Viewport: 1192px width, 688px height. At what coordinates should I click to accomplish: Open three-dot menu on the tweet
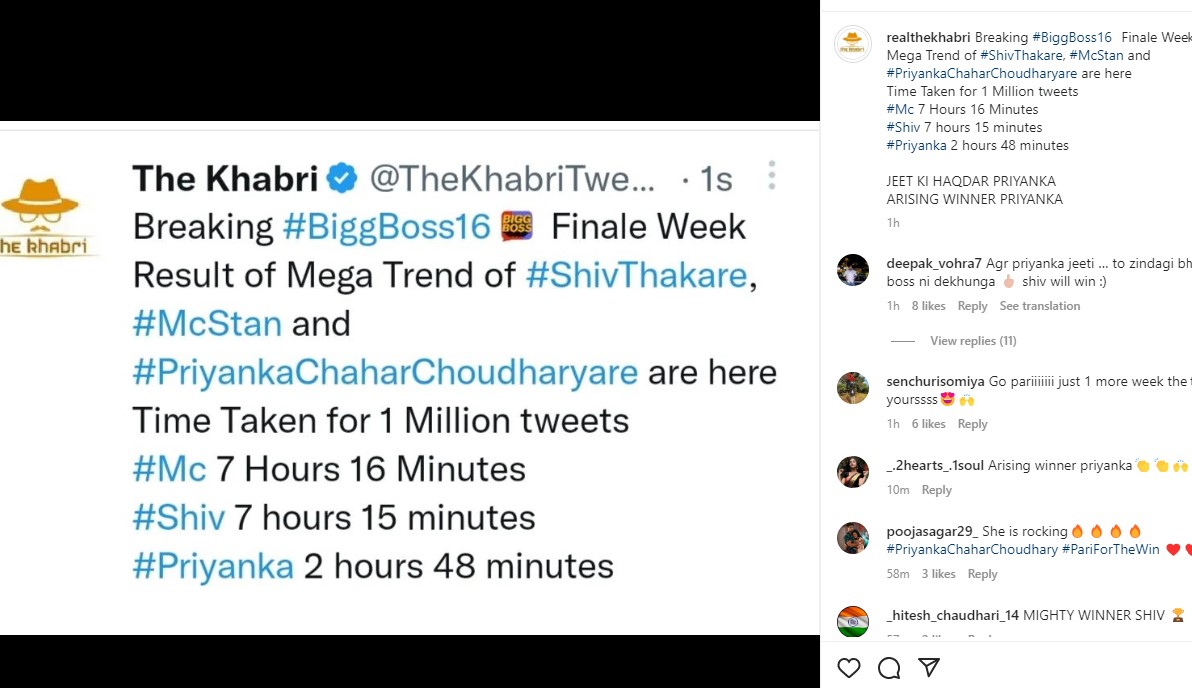tap(771, 176)
